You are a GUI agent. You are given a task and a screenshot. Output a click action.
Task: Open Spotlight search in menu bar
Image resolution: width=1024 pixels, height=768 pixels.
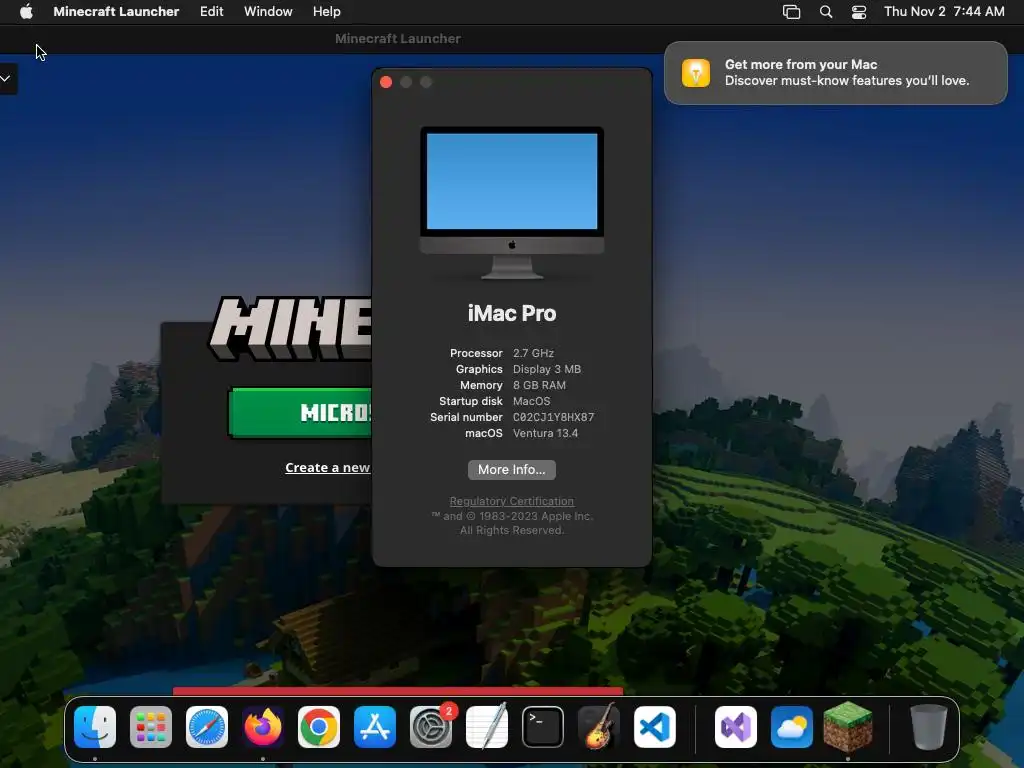[826, 12]
